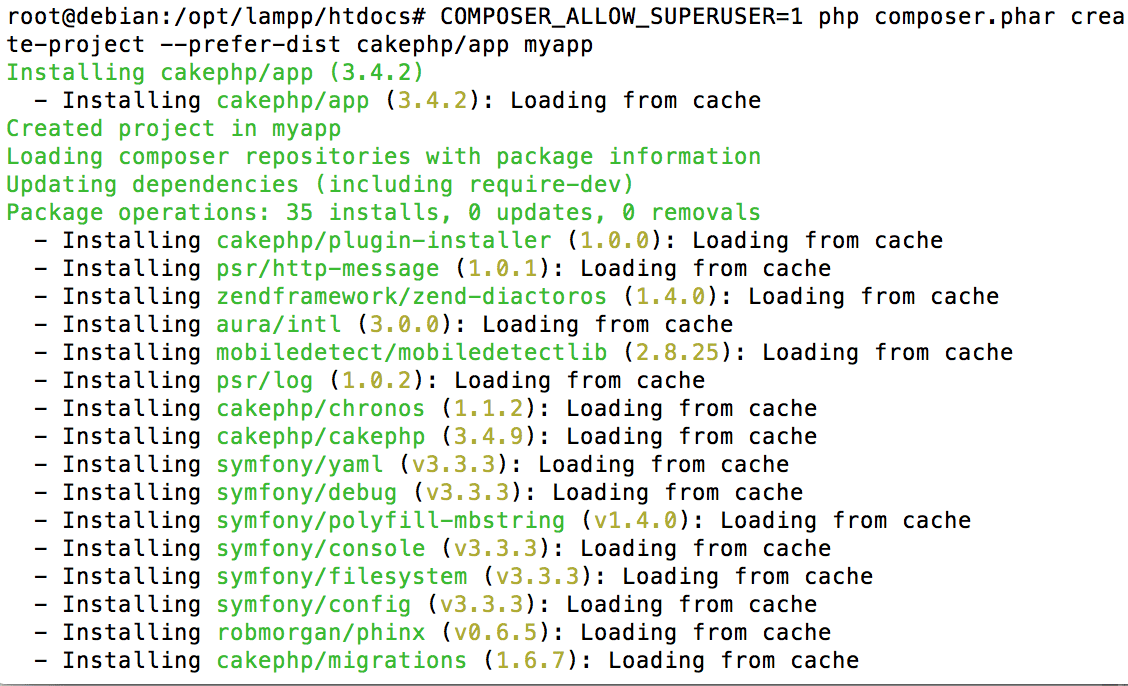Image resolution: width=1128 pixels, height=686 pixels.
Task: Click the "Updating dependencies" line
Action: click(320, 184)
